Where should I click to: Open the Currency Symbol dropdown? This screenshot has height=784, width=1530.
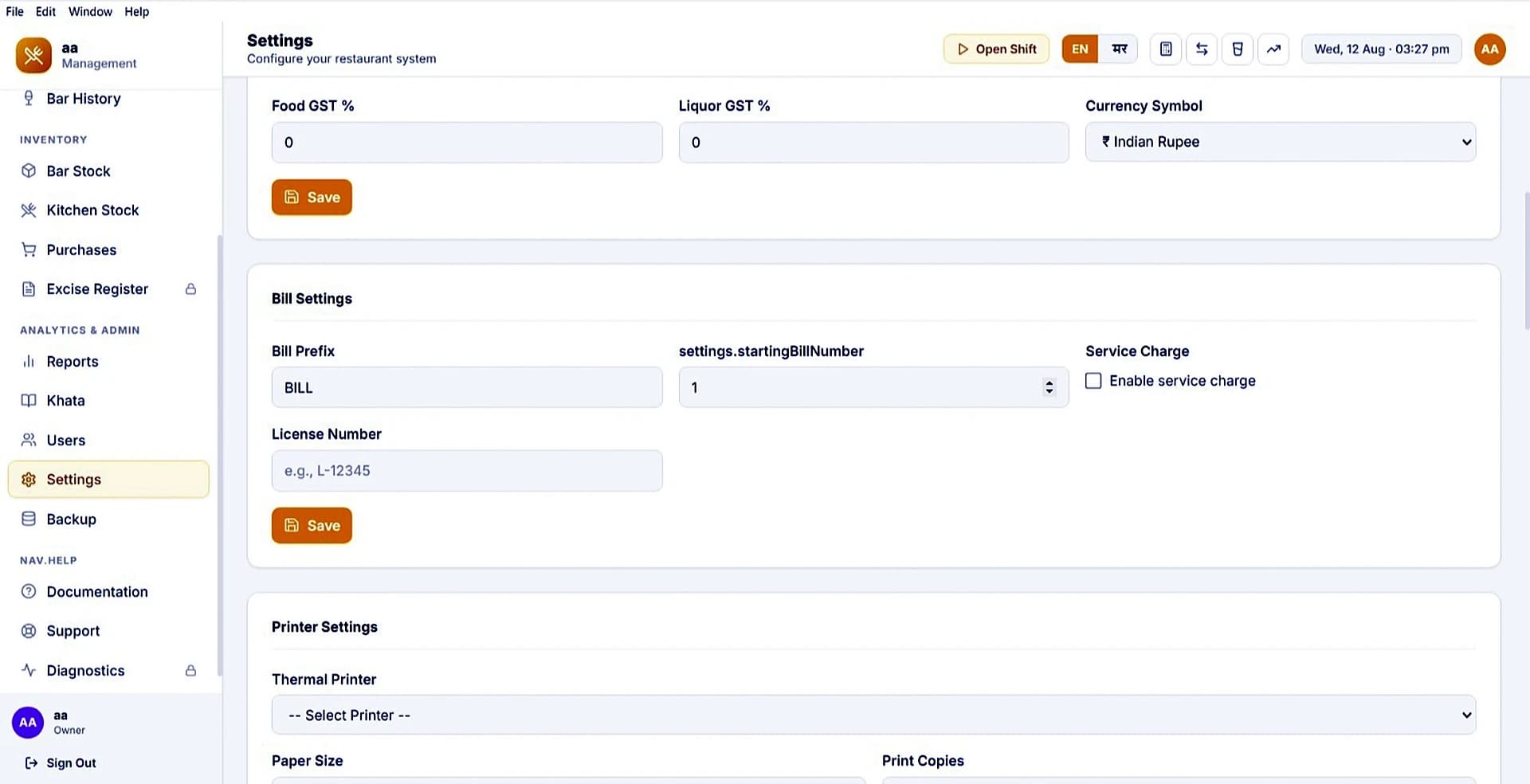(x=1281, y=142)
